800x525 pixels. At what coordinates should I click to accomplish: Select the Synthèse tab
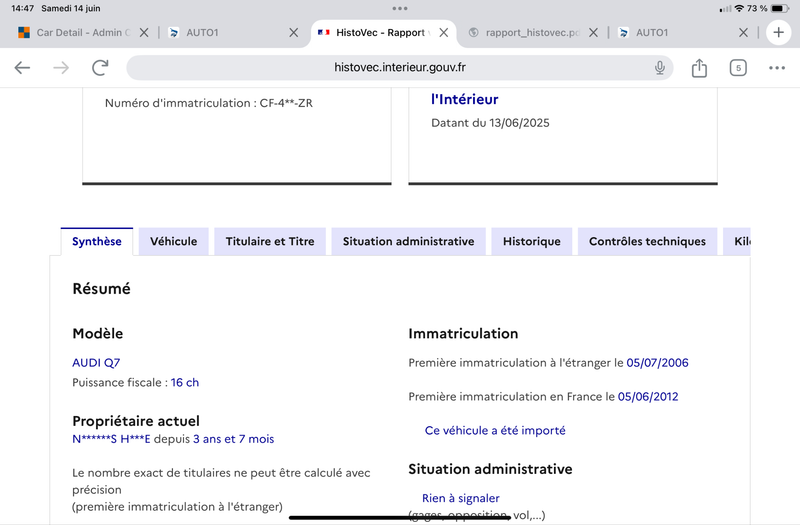tap(96, 241)
